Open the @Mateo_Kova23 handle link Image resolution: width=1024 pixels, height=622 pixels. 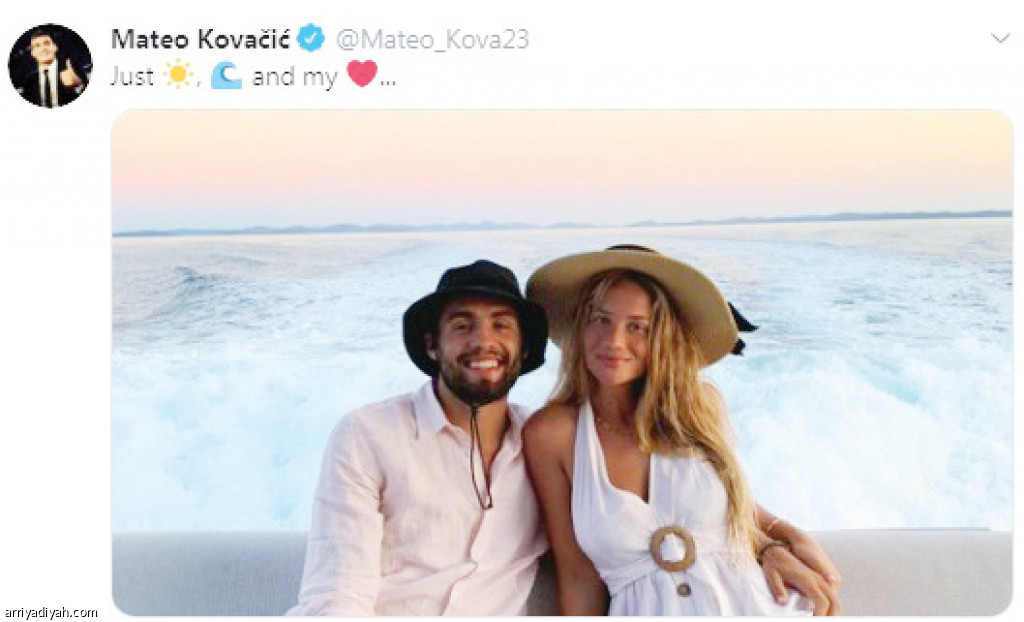(x=432, y=39)
